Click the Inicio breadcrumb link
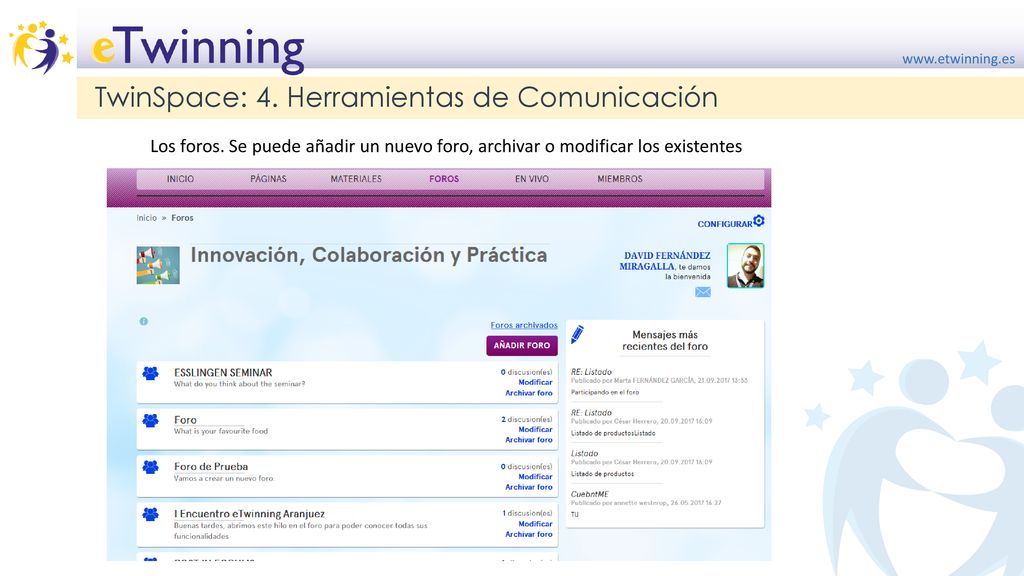 pos(147,218)
